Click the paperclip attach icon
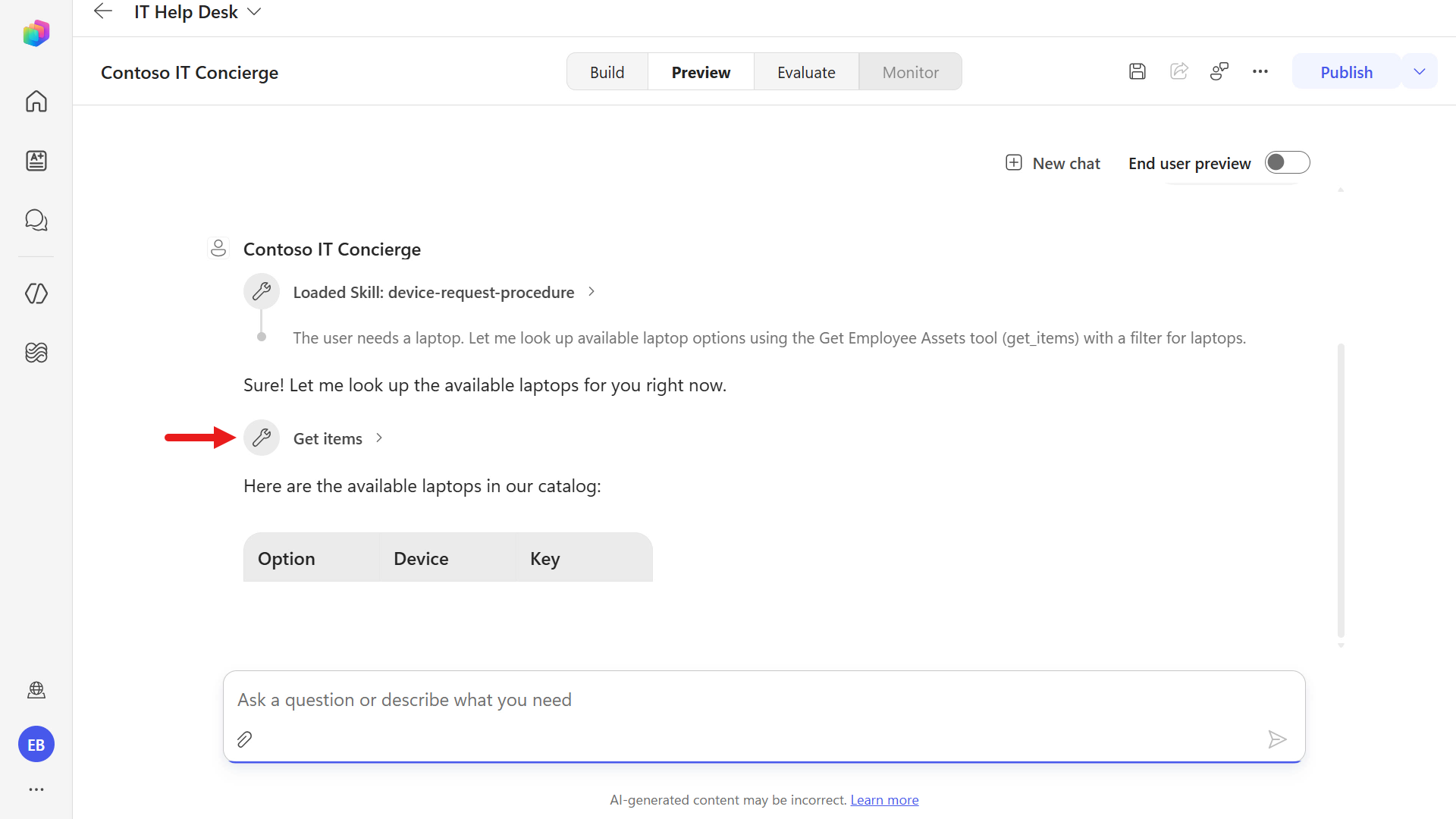 pos(244,739)
